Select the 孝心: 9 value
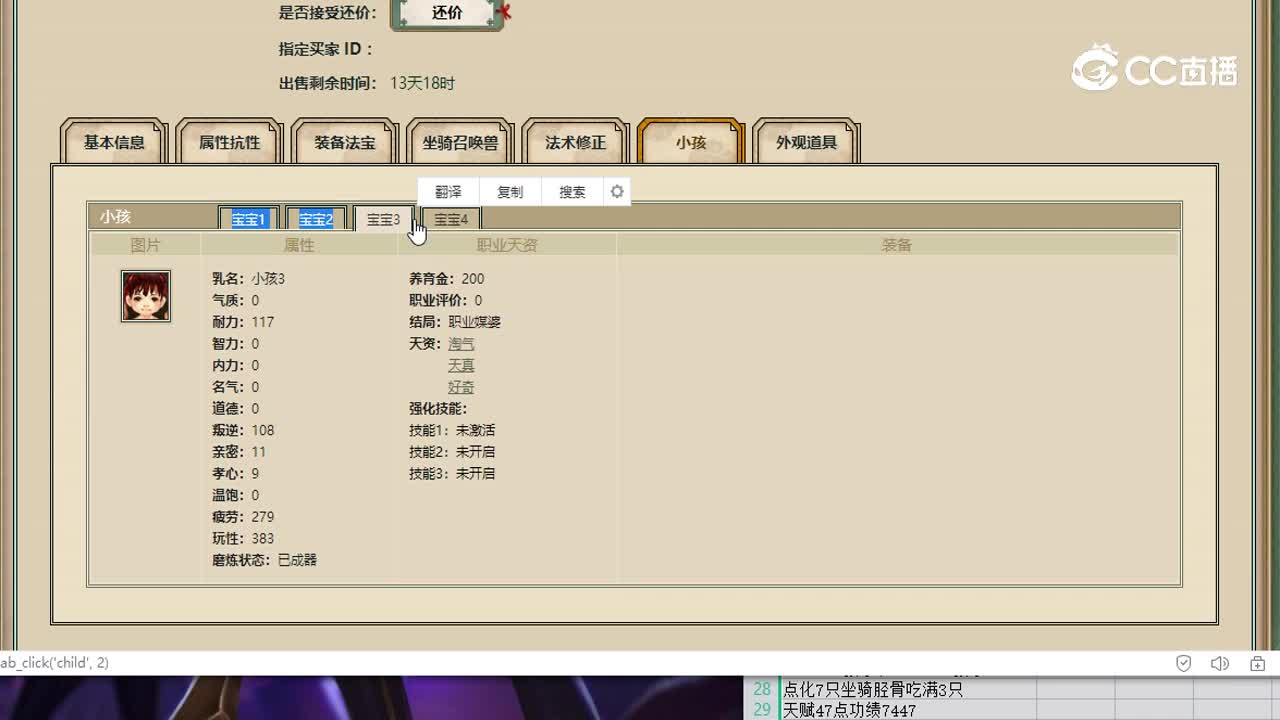Viewport: 1280px width, 720px height. pos(236,474)
